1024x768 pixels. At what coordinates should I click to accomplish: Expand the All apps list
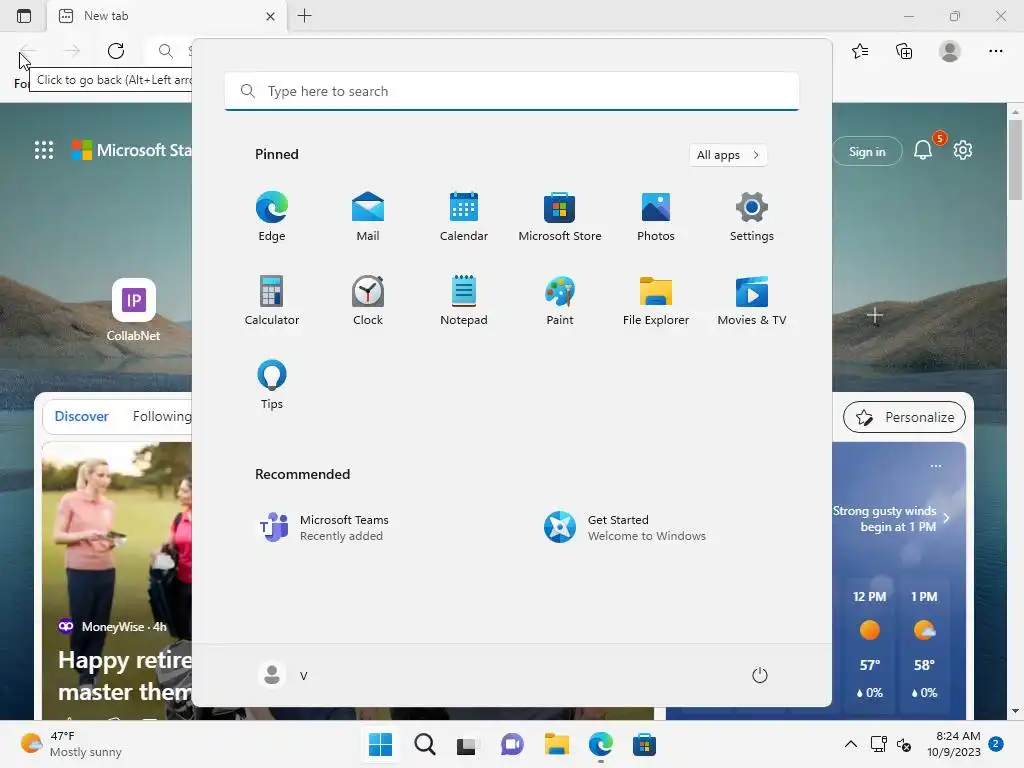click(728, 155)
